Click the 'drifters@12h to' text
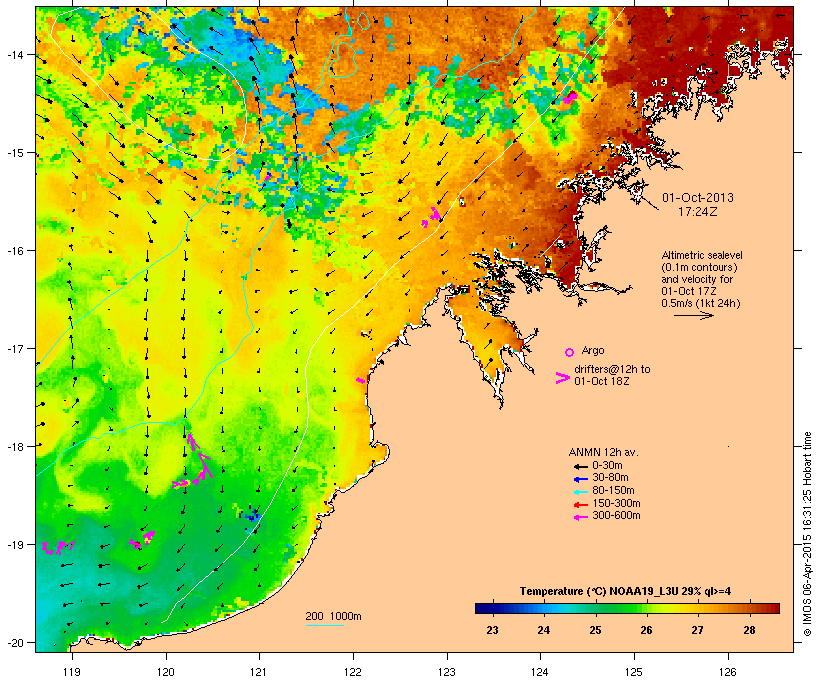Screen dimensions: 820x680 (612, 369)
